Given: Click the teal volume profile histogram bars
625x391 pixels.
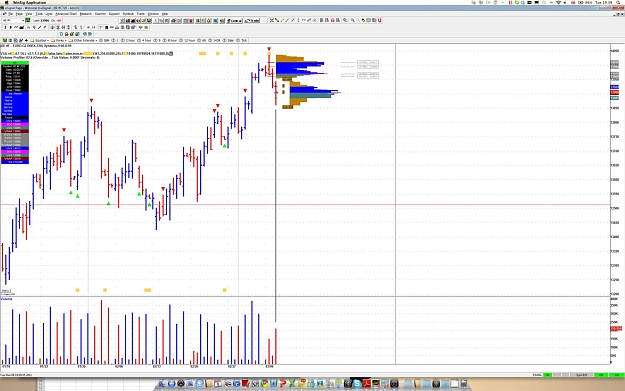Looking at the screenshot, I should coord(311,96).
